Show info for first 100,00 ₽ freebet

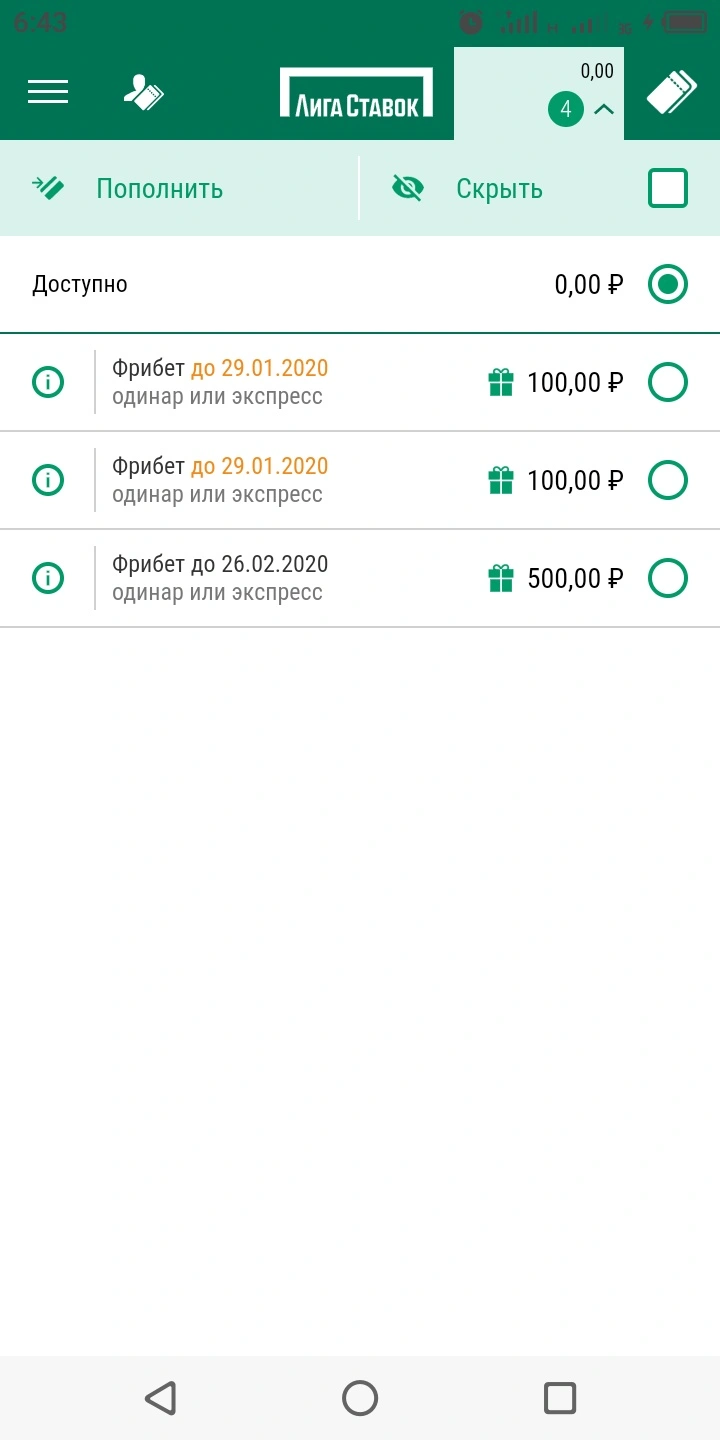48,382
